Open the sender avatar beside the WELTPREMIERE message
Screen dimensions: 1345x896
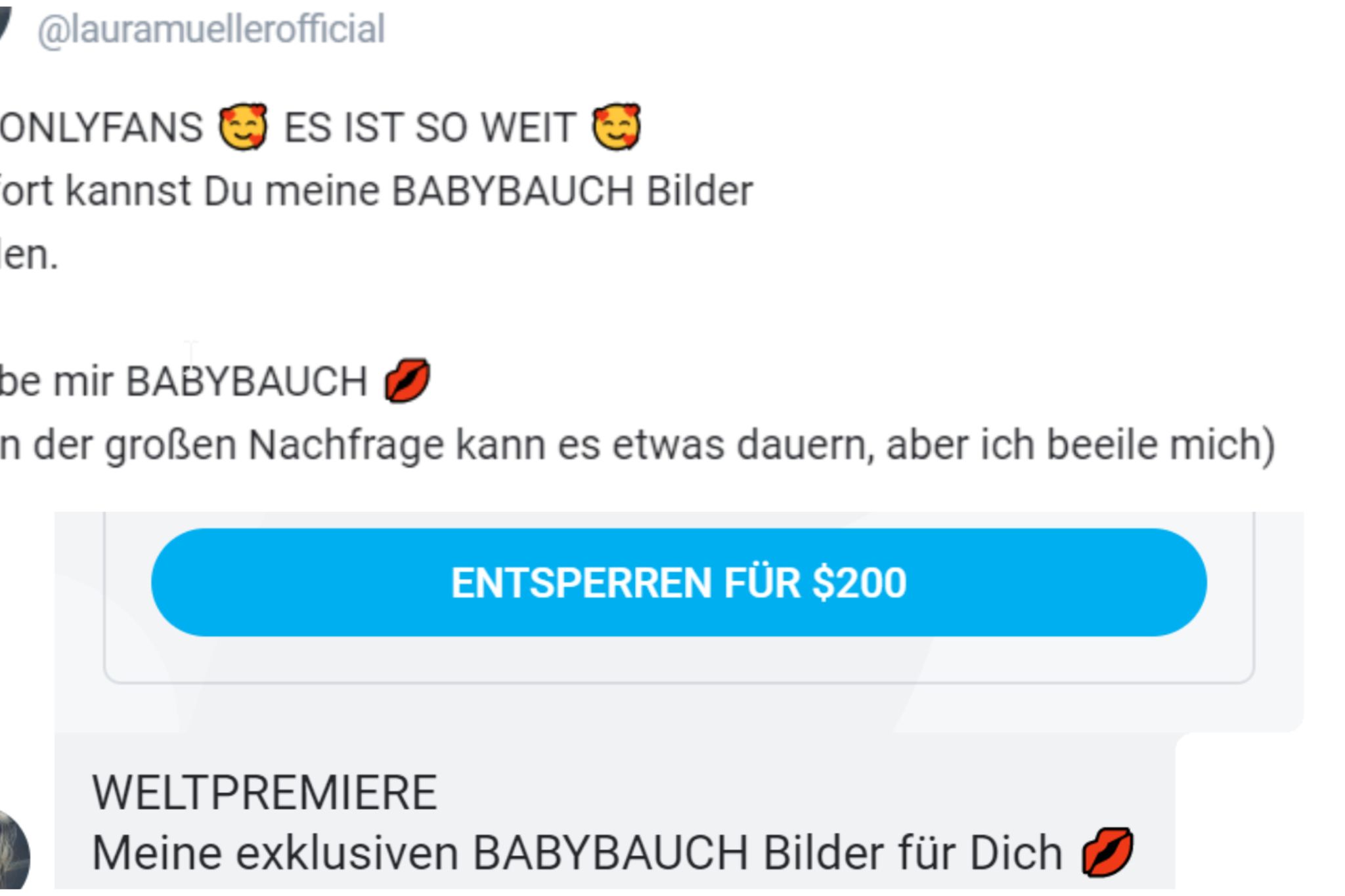tap(13, 853)
